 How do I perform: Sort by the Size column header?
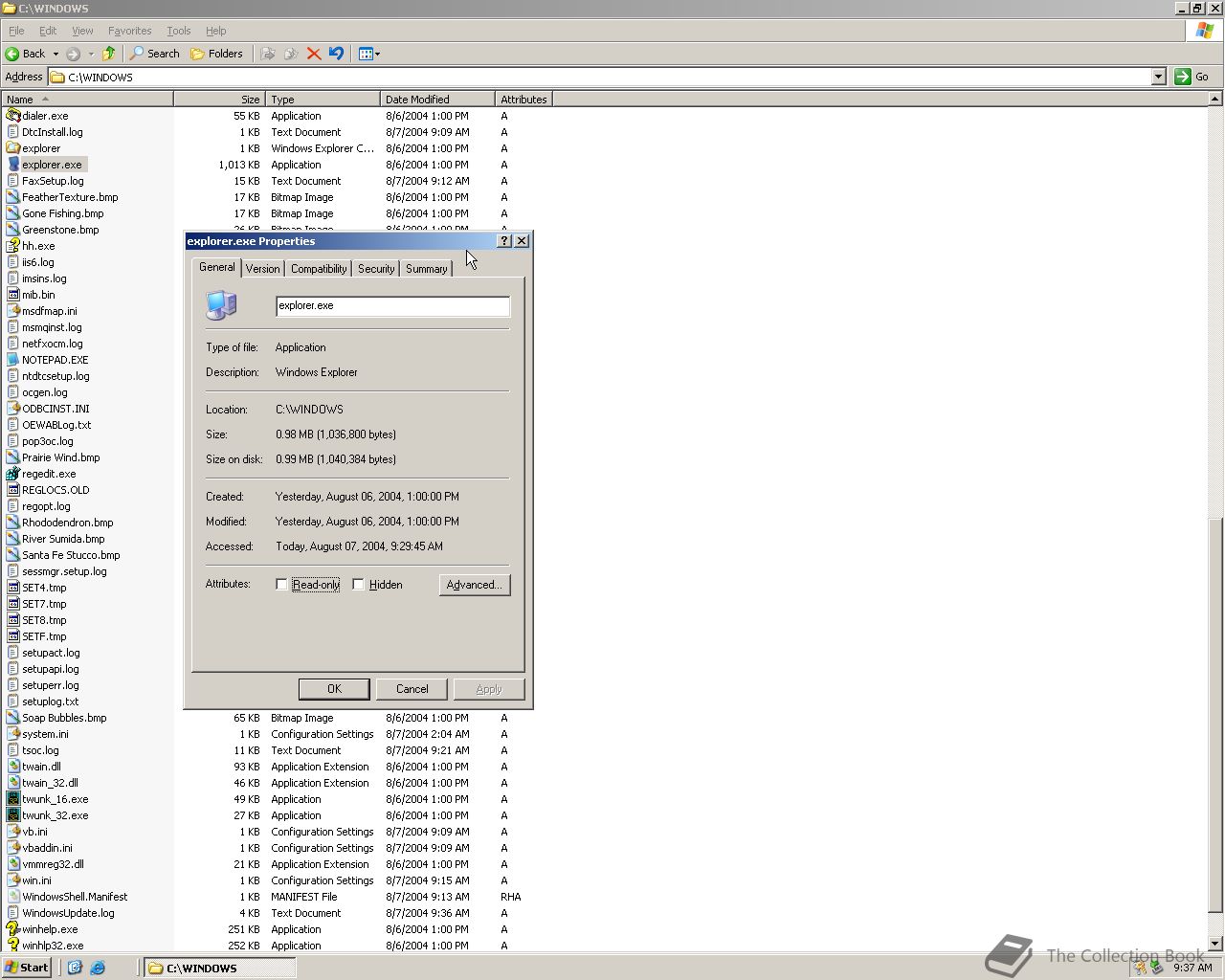coord(219,100)
